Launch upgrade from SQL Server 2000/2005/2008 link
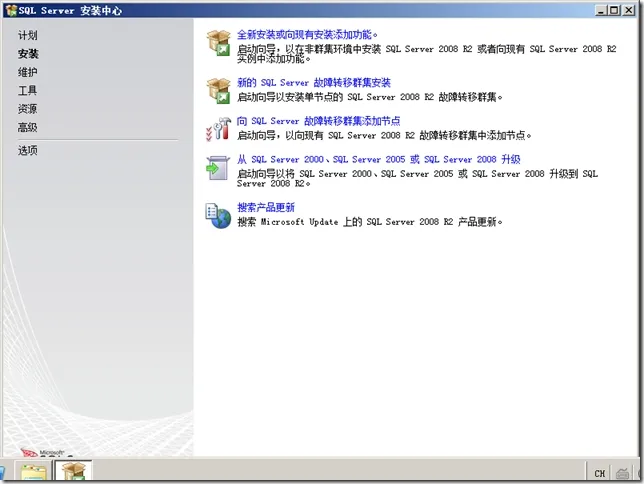 379,159
